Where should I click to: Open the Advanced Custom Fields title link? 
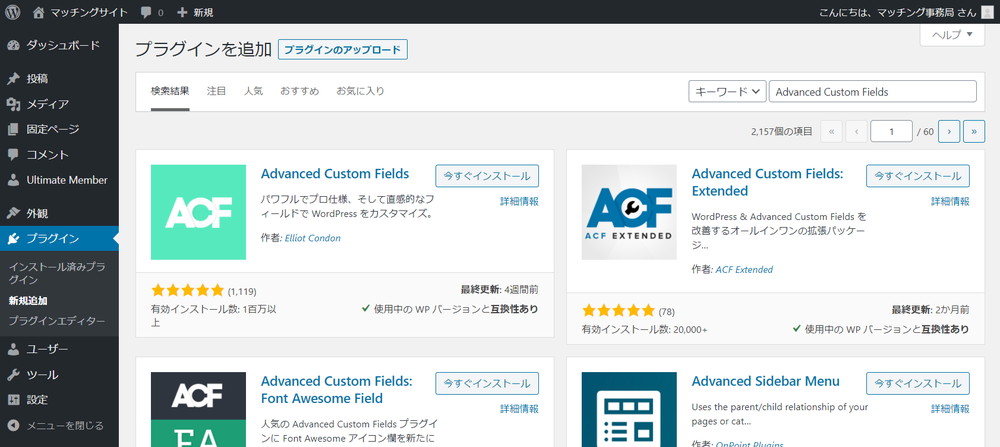(335, 173)
